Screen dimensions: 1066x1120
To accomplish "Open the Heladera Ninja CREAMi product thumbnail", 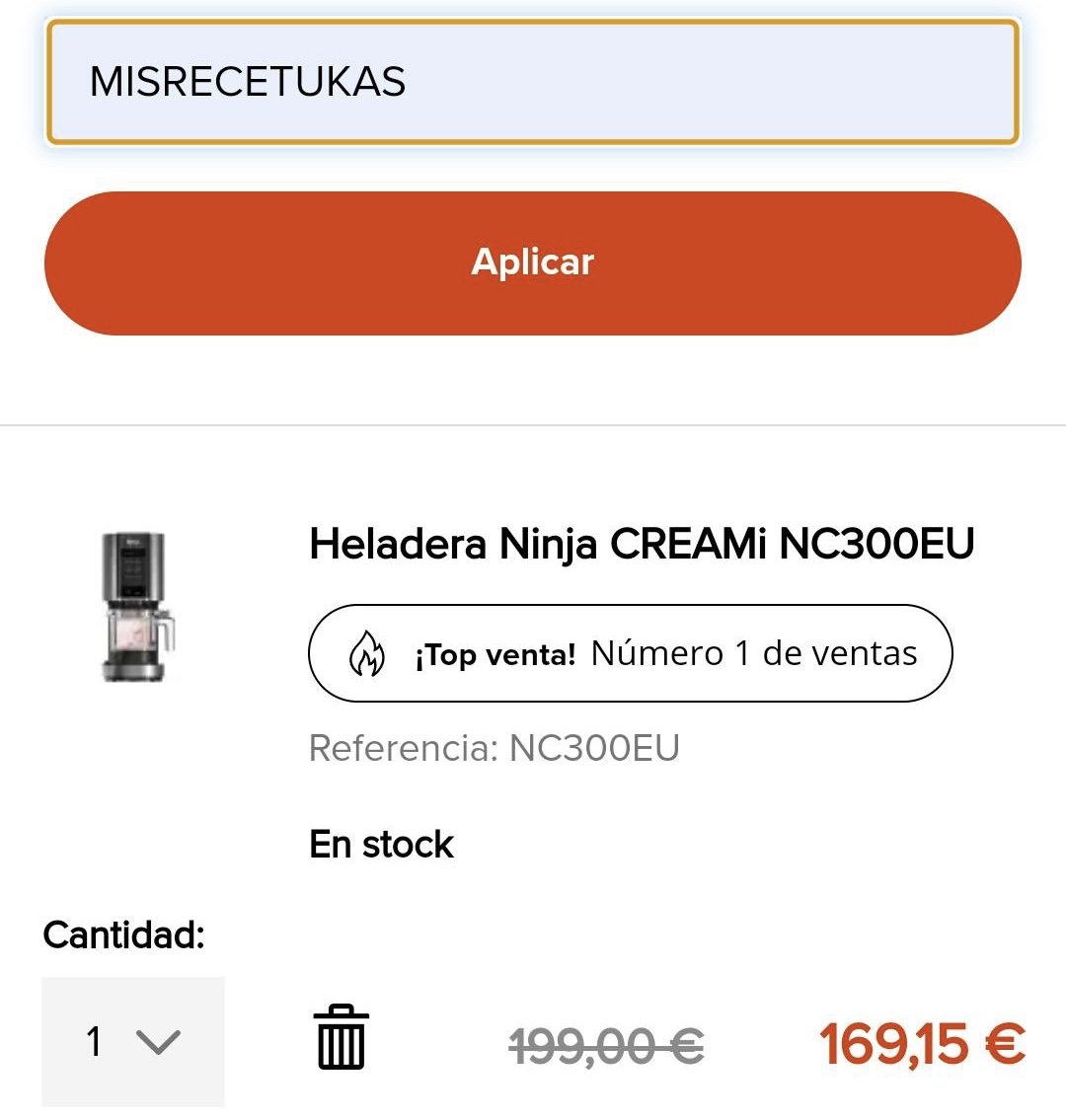I will coord(137,606).
